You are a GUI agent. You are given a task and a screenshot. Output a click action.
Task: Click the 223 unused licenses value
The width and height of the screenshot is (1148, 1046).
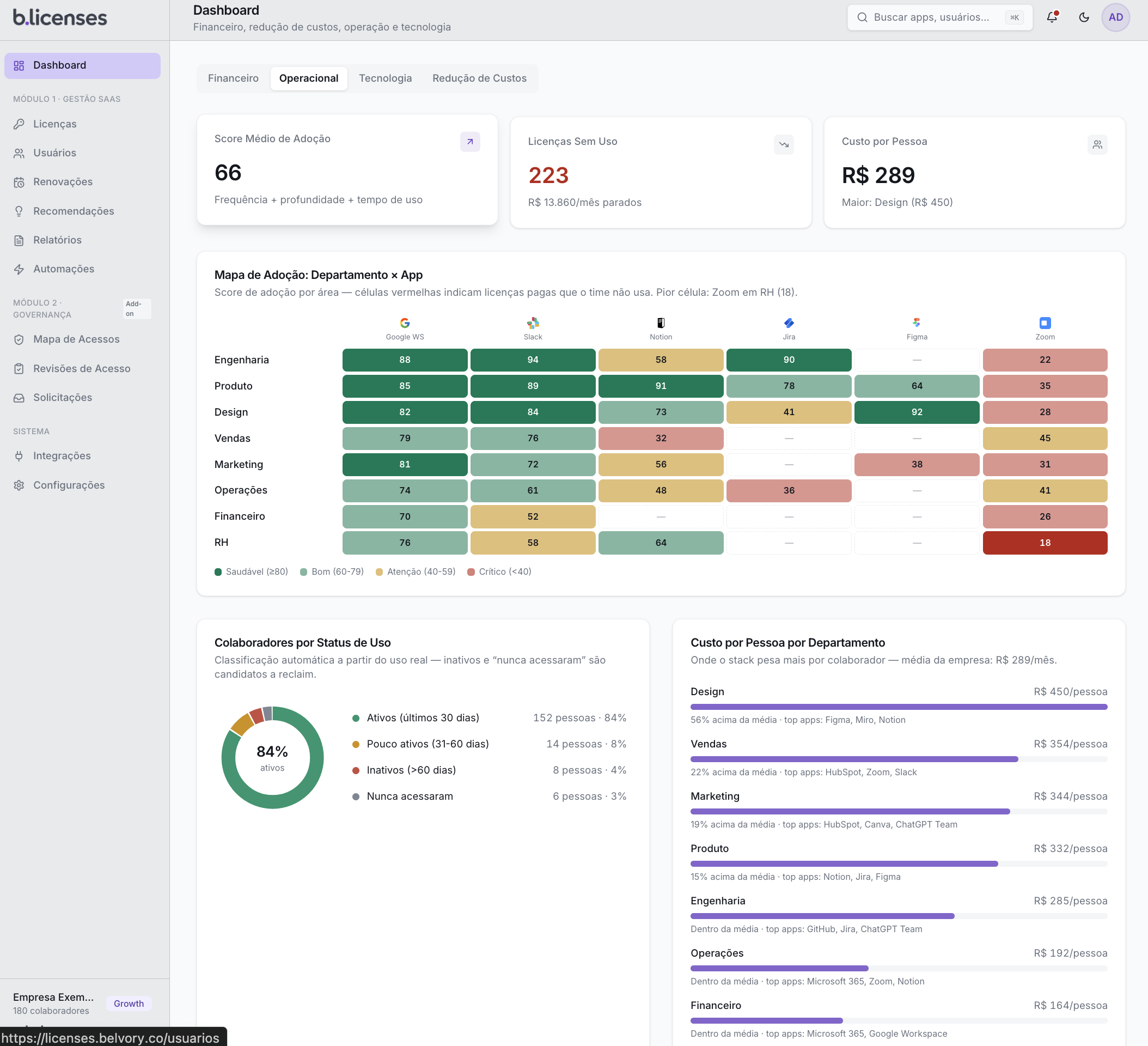click(548, 175)
